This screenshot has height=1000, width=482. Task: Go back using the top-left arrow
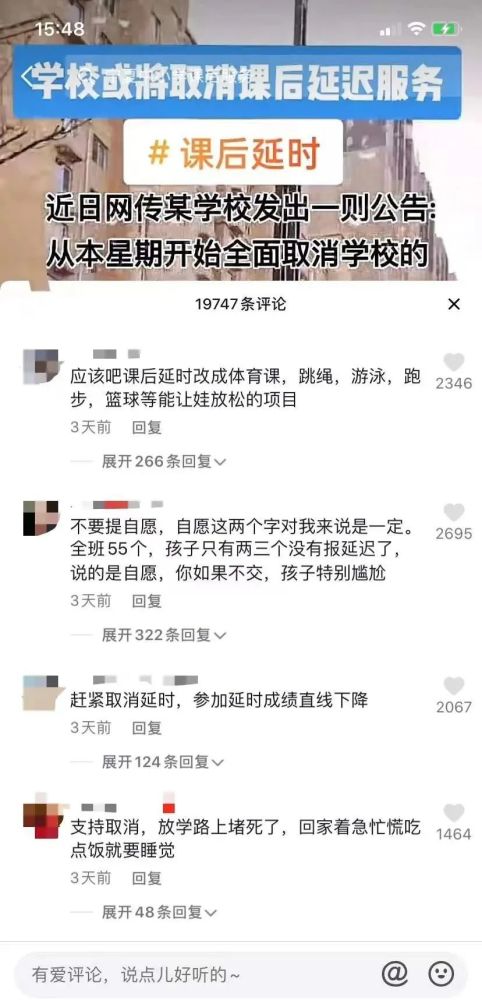(x=28, y=76)
